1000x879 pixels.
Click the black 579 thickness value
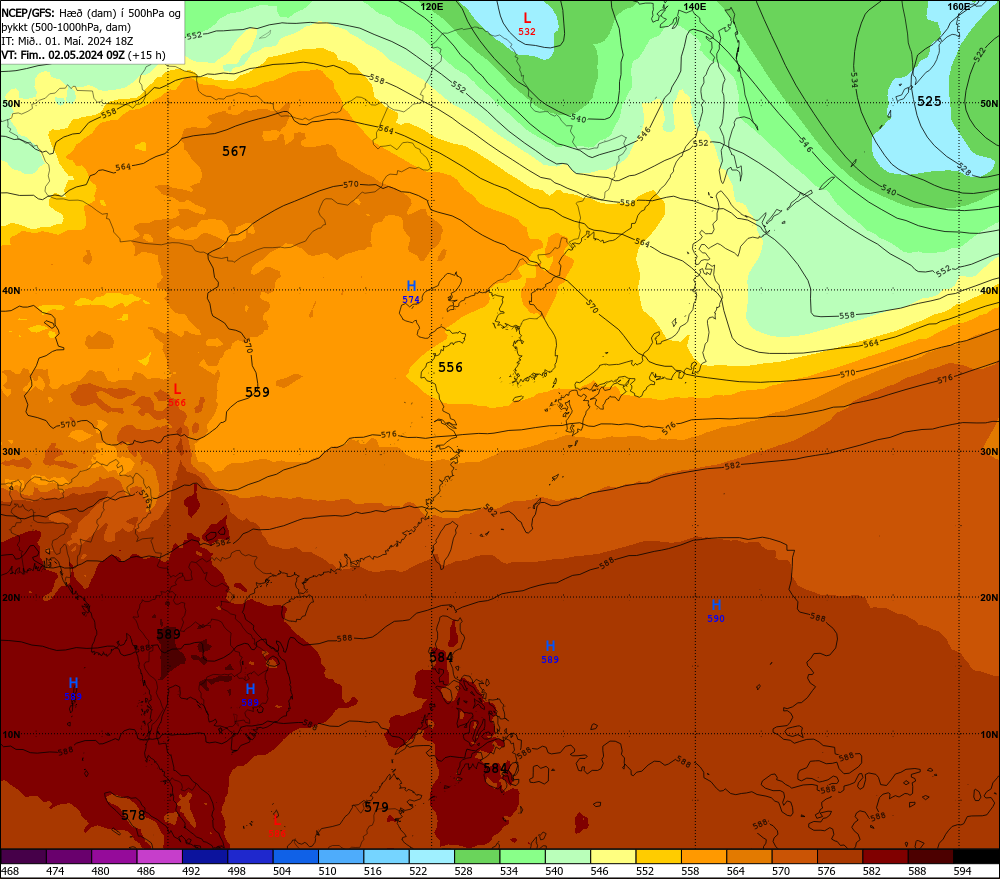[x=376, y=807]
